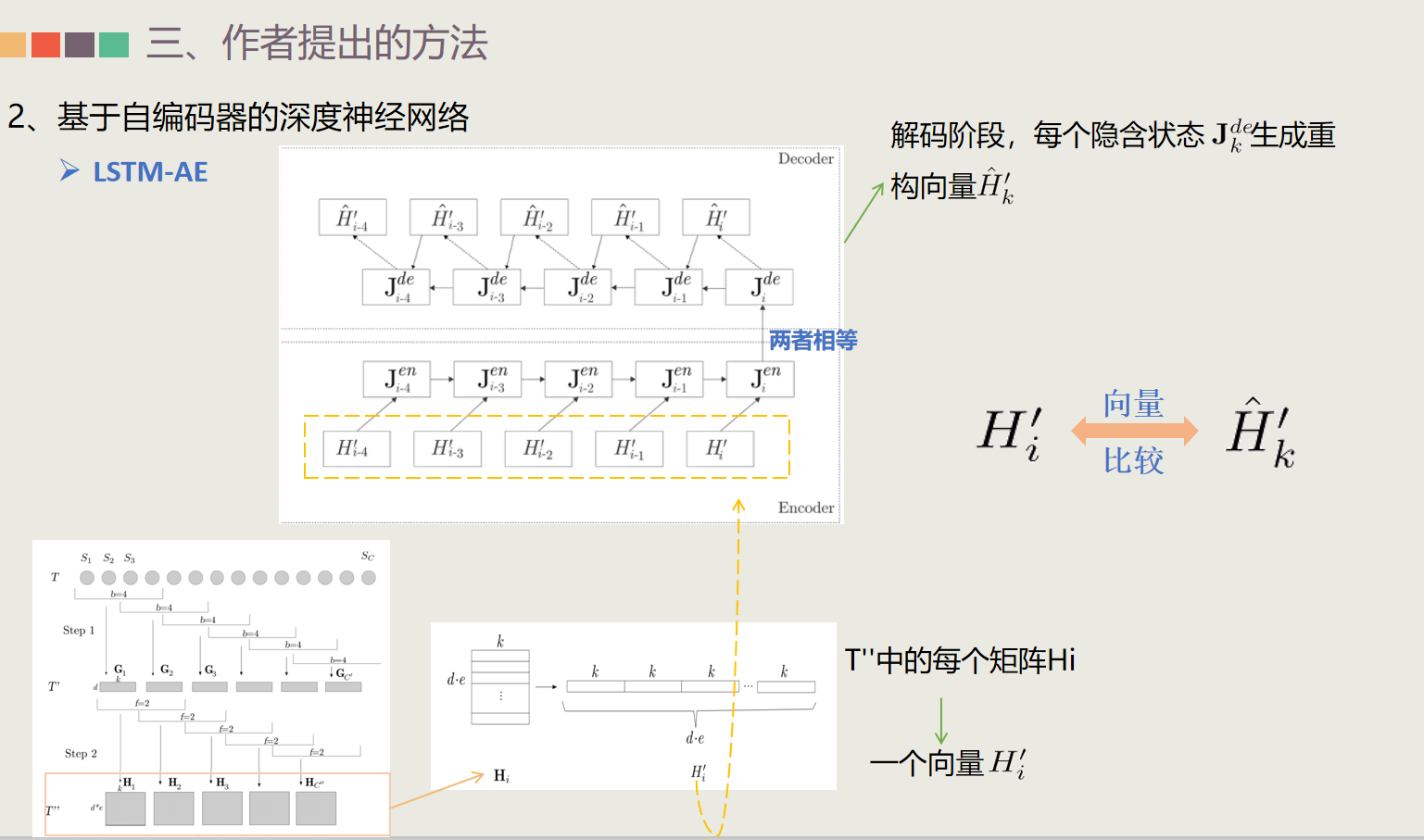The image size is (1424, 840).
Task: Click the H_i matrix thumbnail in T'' row
Action: [x=124, y=809]
